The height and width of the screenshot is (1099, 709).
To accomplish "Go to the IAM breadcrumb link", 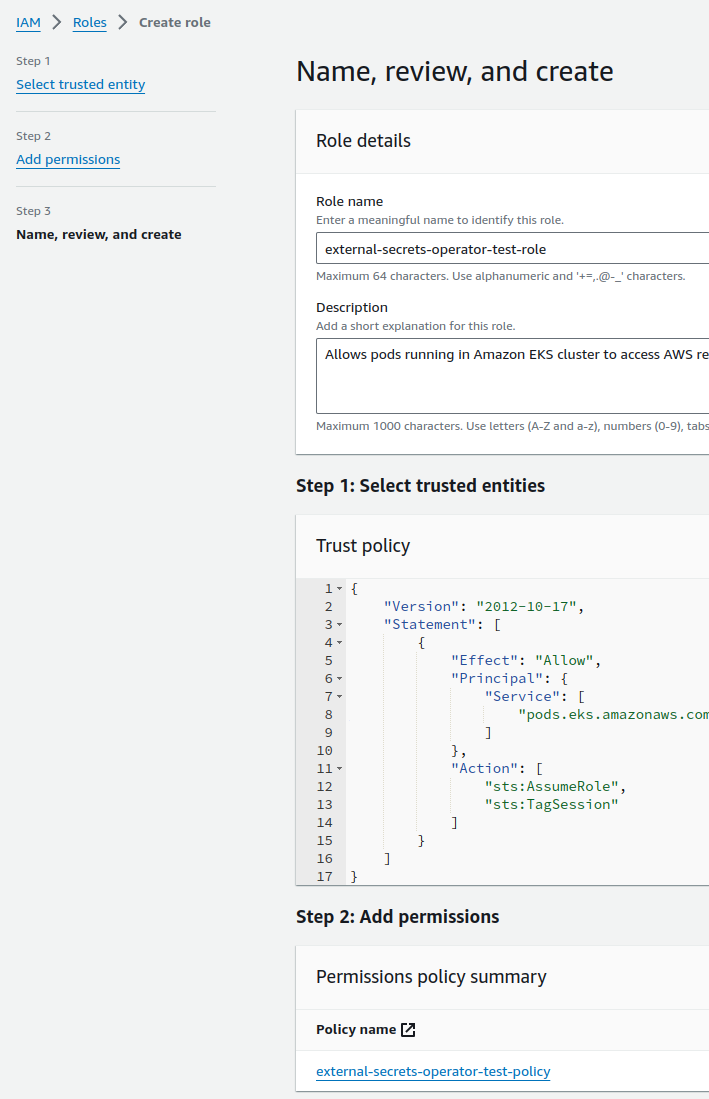I will pos(28,22).
